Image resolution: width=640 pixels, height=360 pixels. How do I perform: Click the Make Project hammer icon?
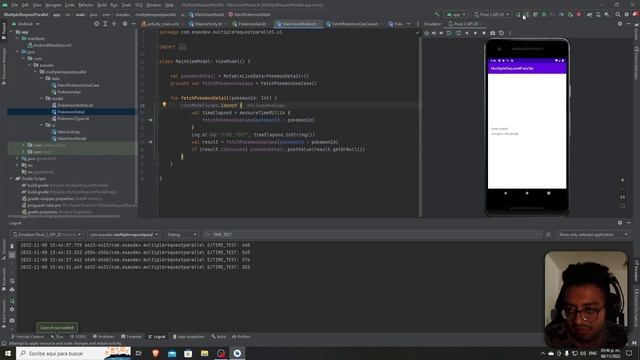pyautogui.click(x=437, y=14)
